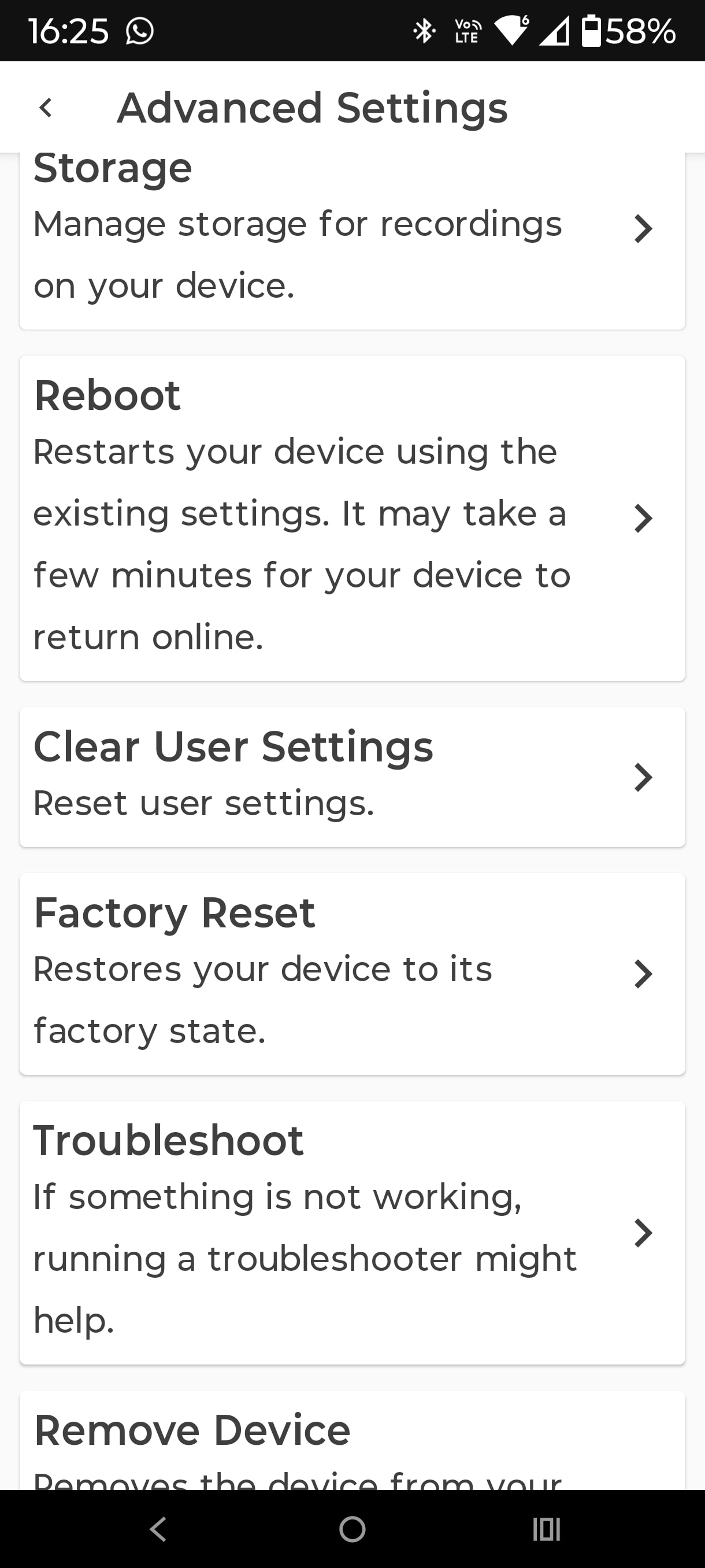Image resolution: width=705 pixels, height=1568 pixels.
Task: Choose Clear User Settings option
Action: pyautogui.click(x=233, y=747)
